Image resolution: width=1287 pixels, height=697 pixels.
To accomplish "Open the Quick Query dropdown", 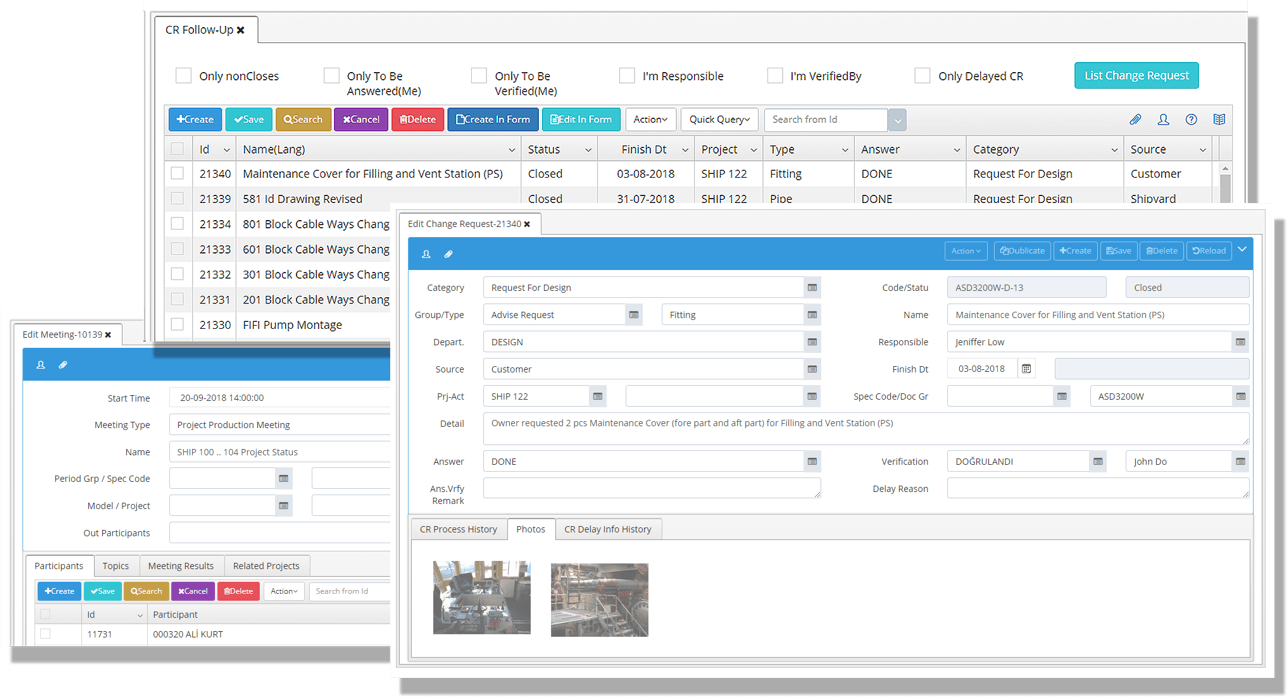I will point(720,120).
